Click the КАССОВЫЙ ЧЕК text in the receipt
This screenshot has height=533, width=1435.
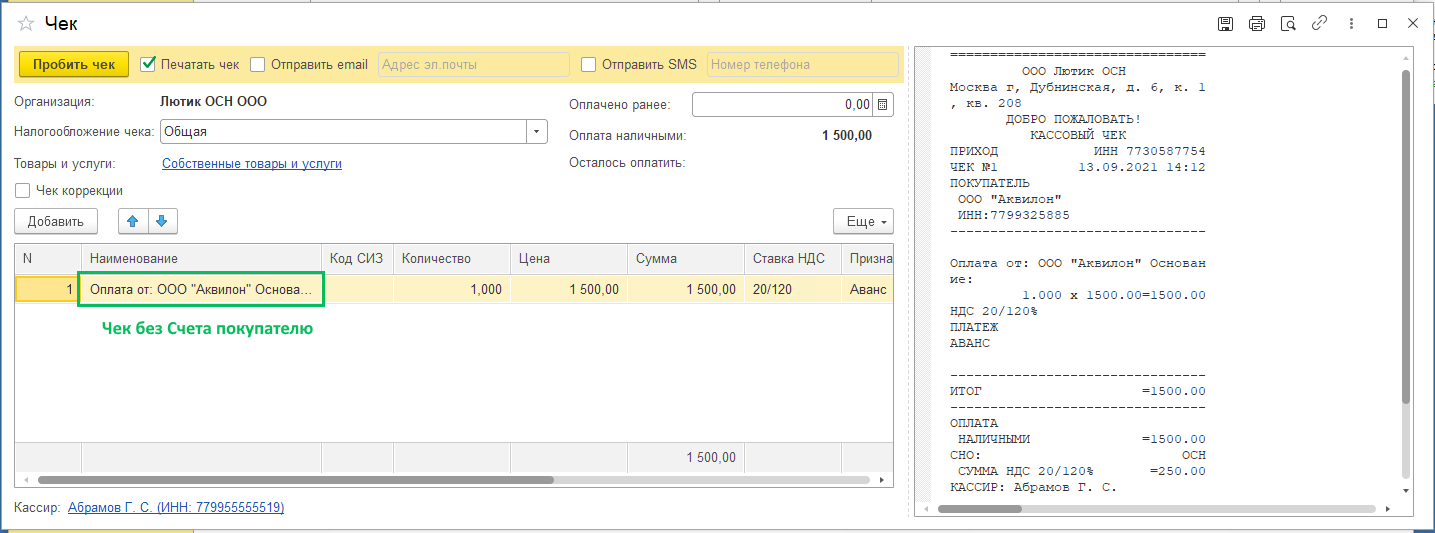point(1077,135)
